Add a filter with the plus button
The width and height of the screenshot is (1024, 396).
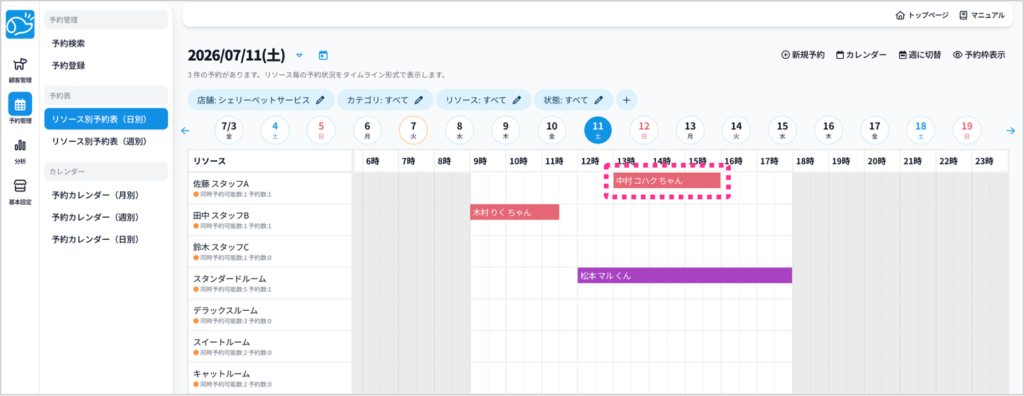626,100
